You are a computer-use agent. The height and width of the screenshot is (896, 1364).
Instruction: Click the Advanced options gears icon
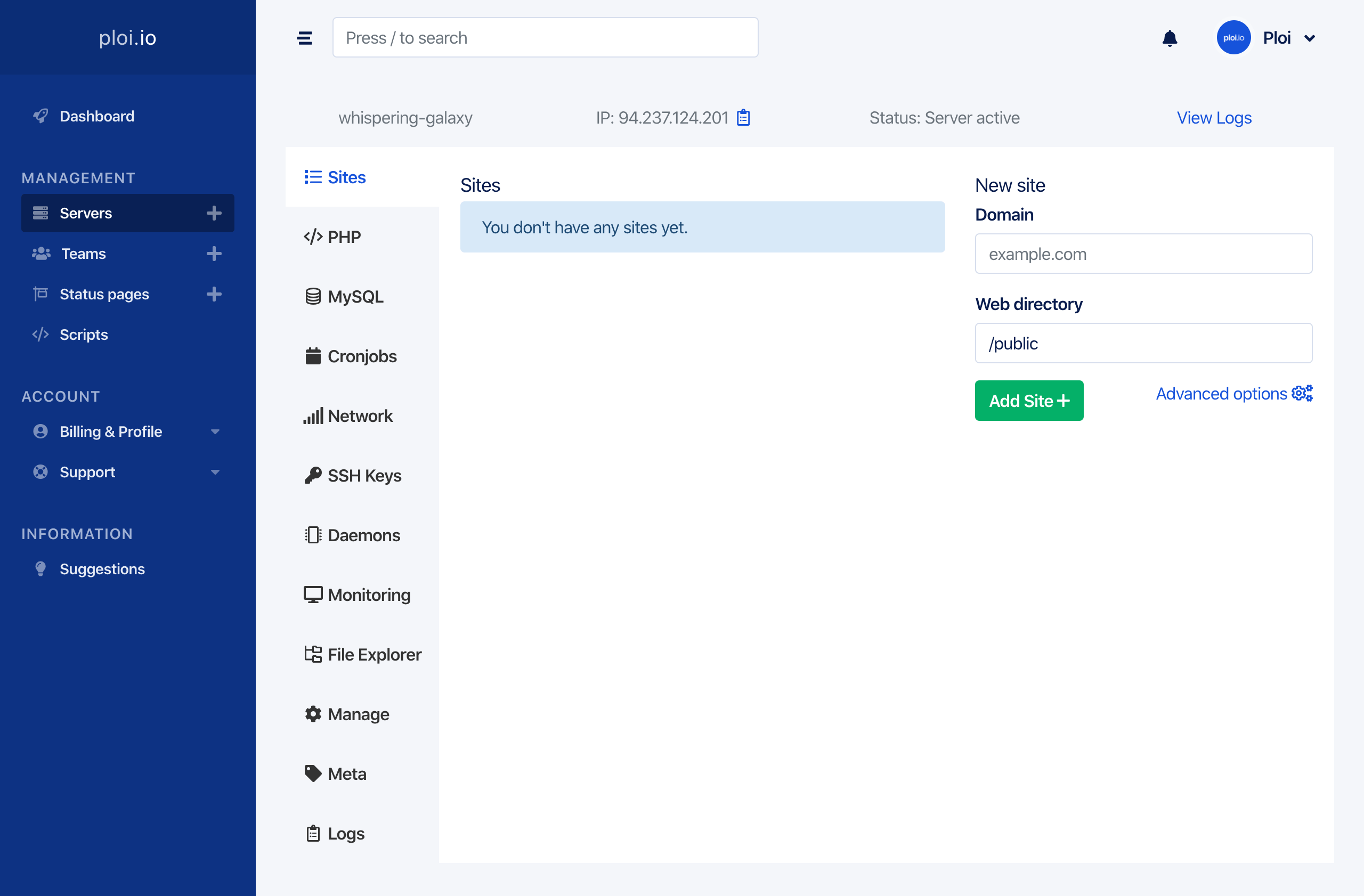click(1302, 394)
